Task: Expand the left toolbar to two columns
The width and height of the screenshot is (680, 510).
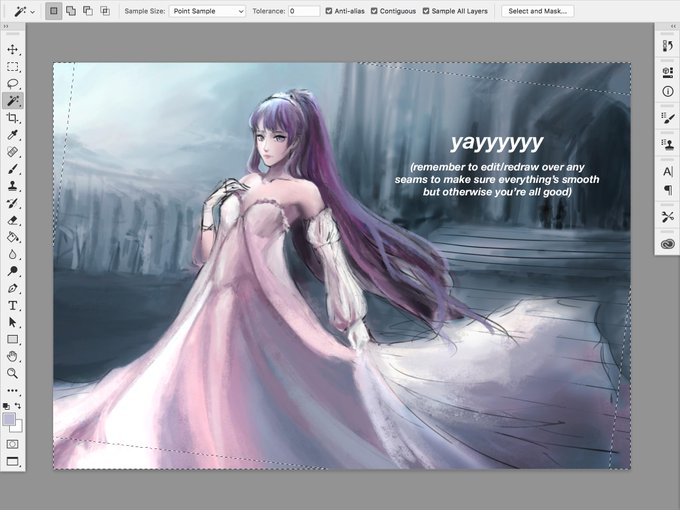Action: tap(6, 26)
